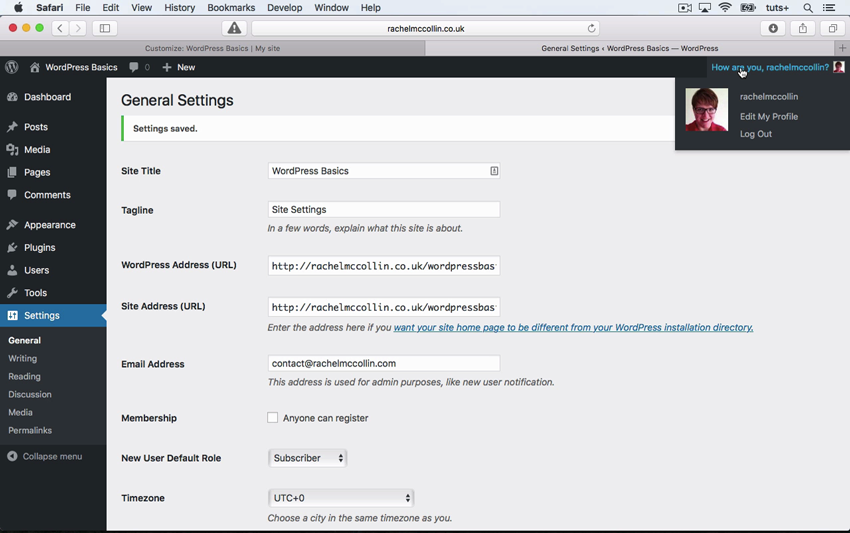
Task: Click the Users person icon
Action: coord(12,270)
